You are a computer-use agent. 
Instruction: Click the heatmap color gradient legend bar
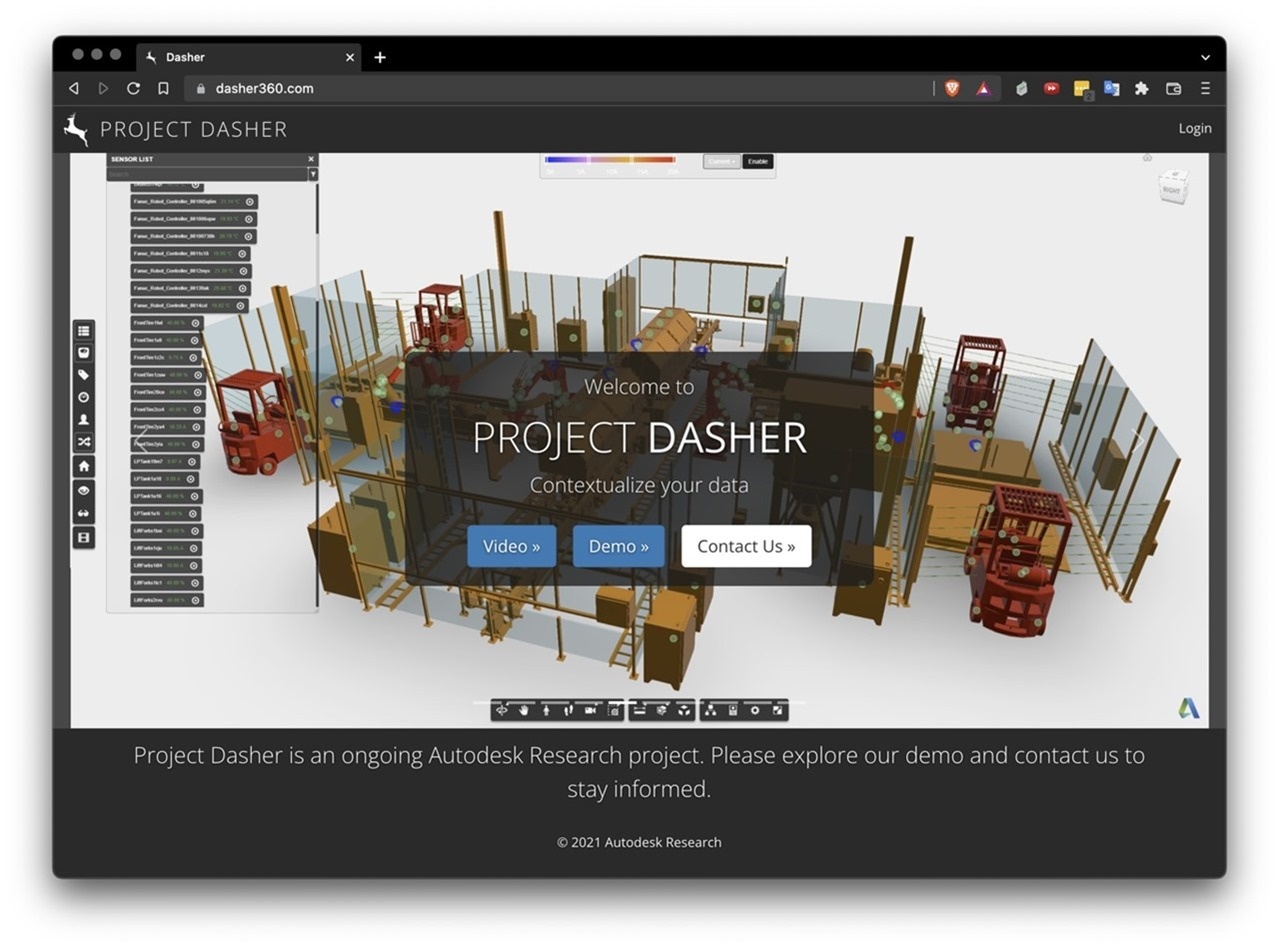point(610,159)
